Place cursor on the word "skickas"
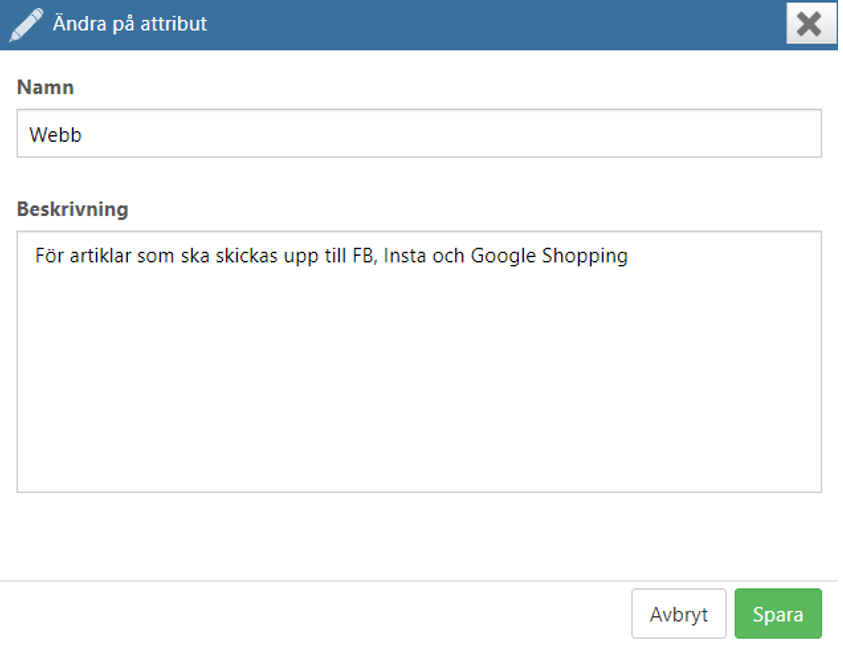This screenshot has width=843, height=646. point(246,256)
